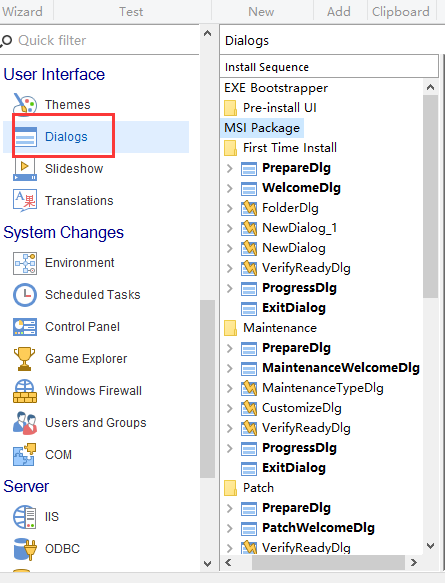
Task: Expand the NewDialog tree node
Action: pyautogui.click(x=229, y=248)
